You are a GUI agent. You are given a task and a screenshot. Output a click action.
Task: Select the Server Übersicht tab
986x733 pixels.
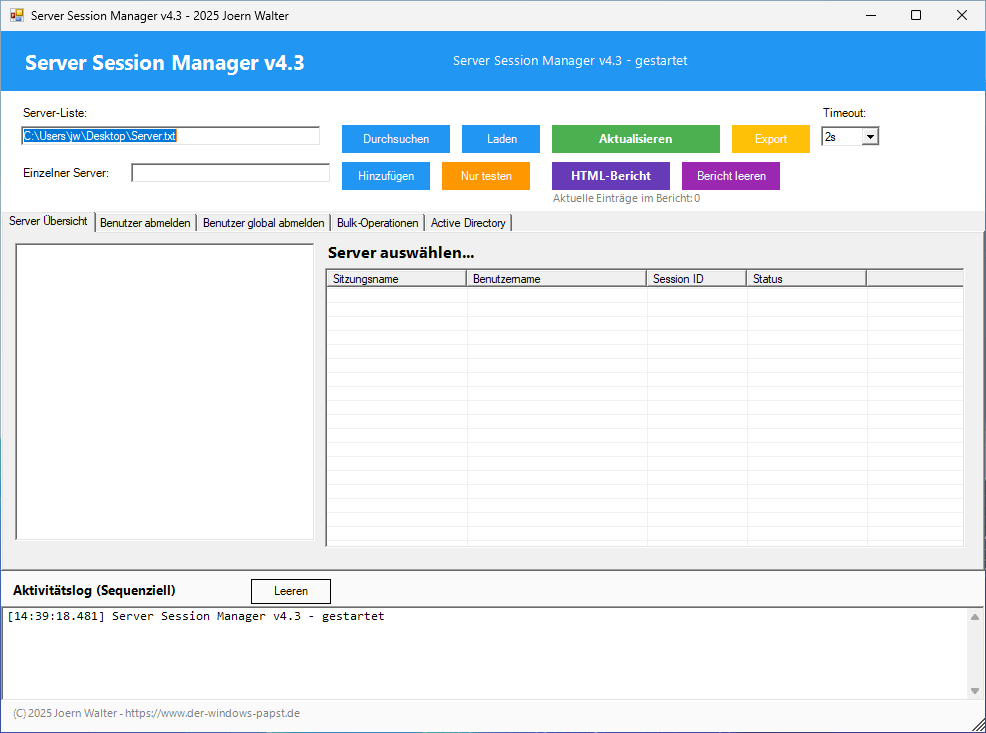[48, 222]
